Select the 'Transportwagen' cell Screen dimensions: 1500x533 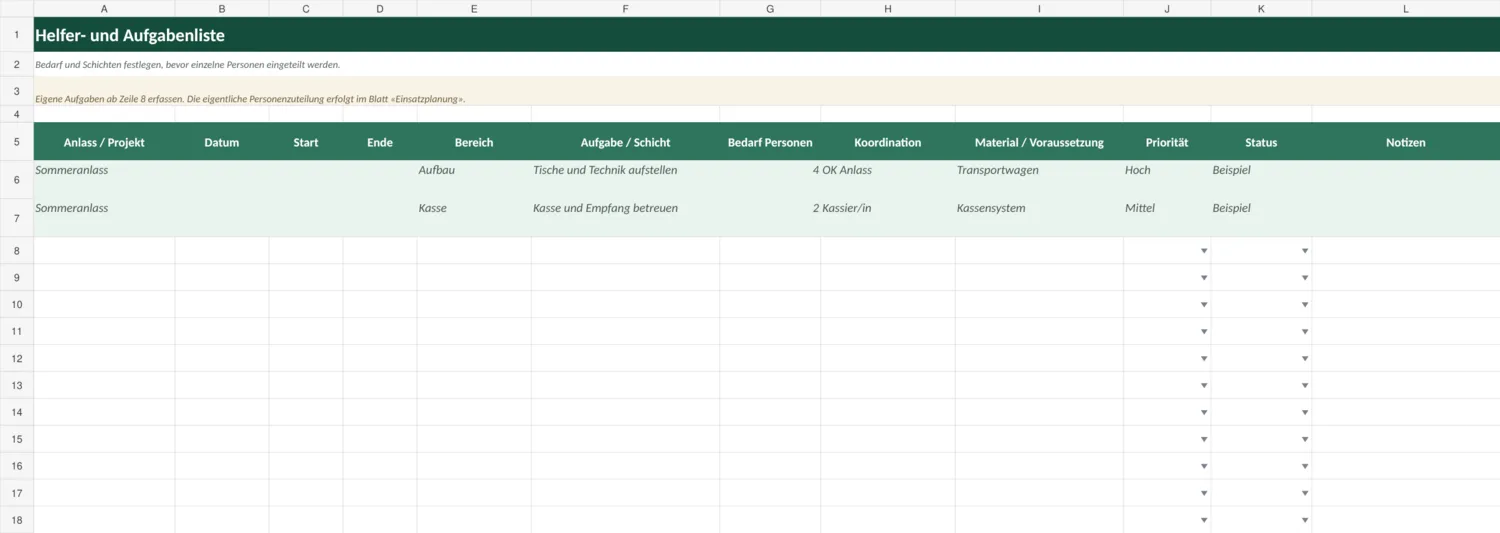point(1039,179)
